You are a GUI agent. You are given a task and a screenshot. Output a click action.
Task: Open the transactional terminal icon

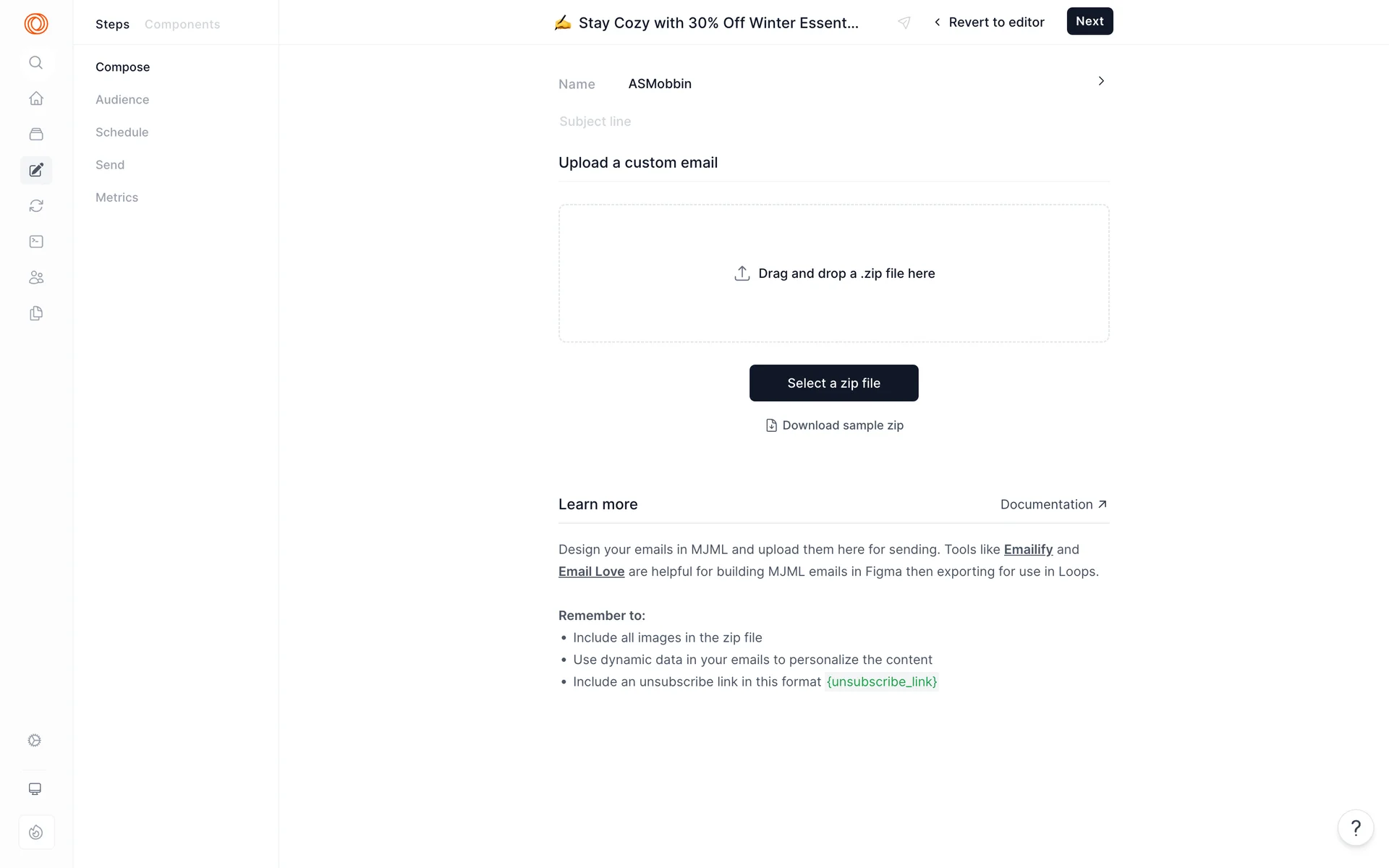[x=36, y=242]
